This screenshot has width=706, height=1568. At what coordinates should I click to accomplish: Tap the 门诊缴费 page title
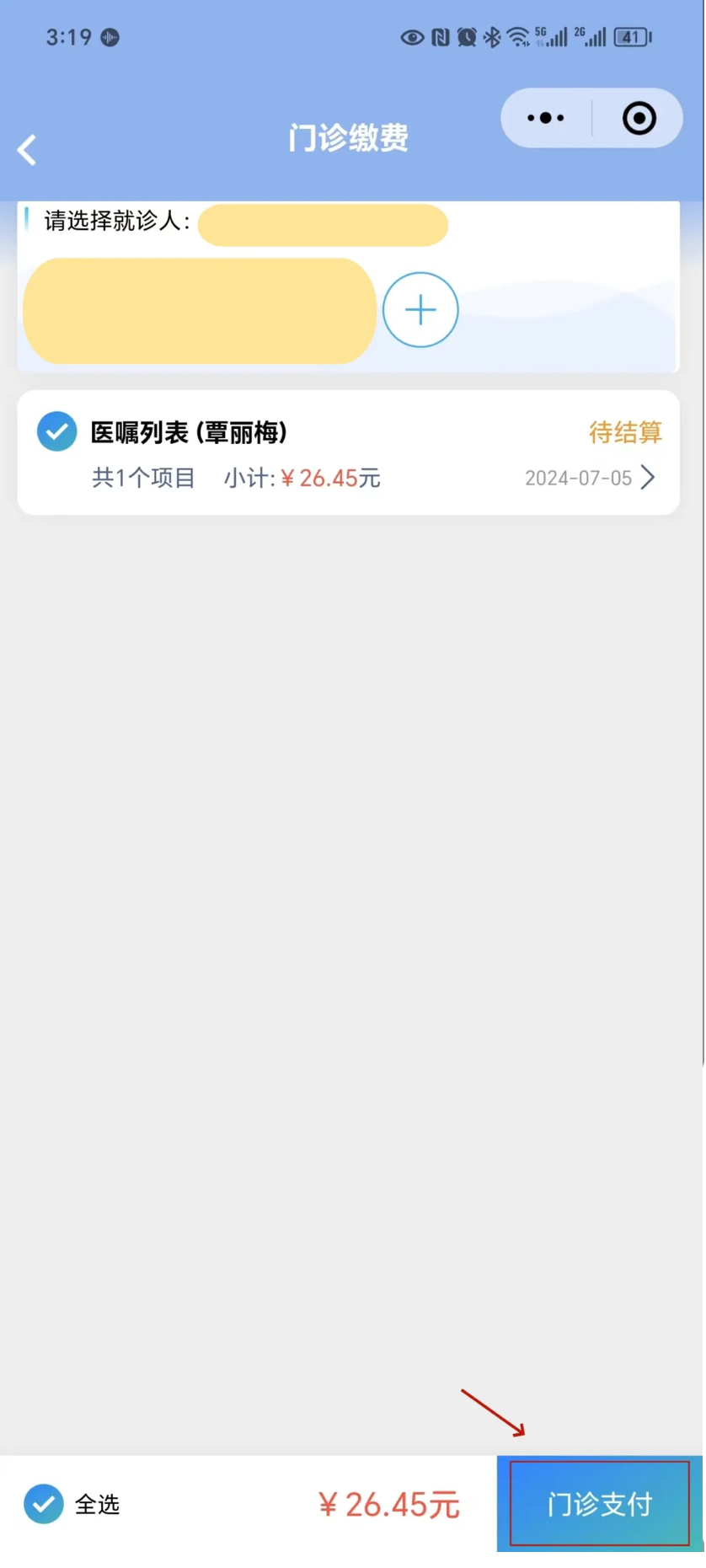[x=348, y=137]
